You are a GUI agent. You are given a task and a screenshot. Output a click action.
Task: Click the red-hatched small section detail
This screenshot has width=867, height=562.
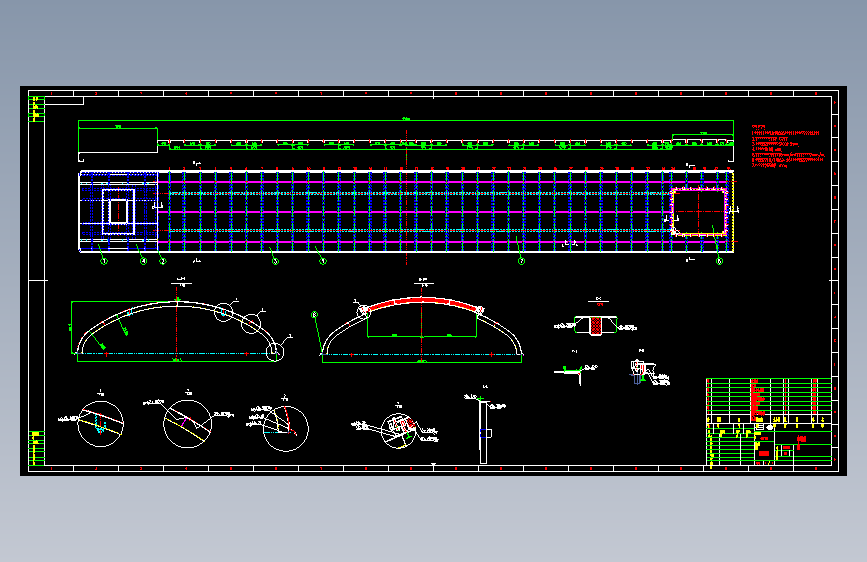coord(596,325)
